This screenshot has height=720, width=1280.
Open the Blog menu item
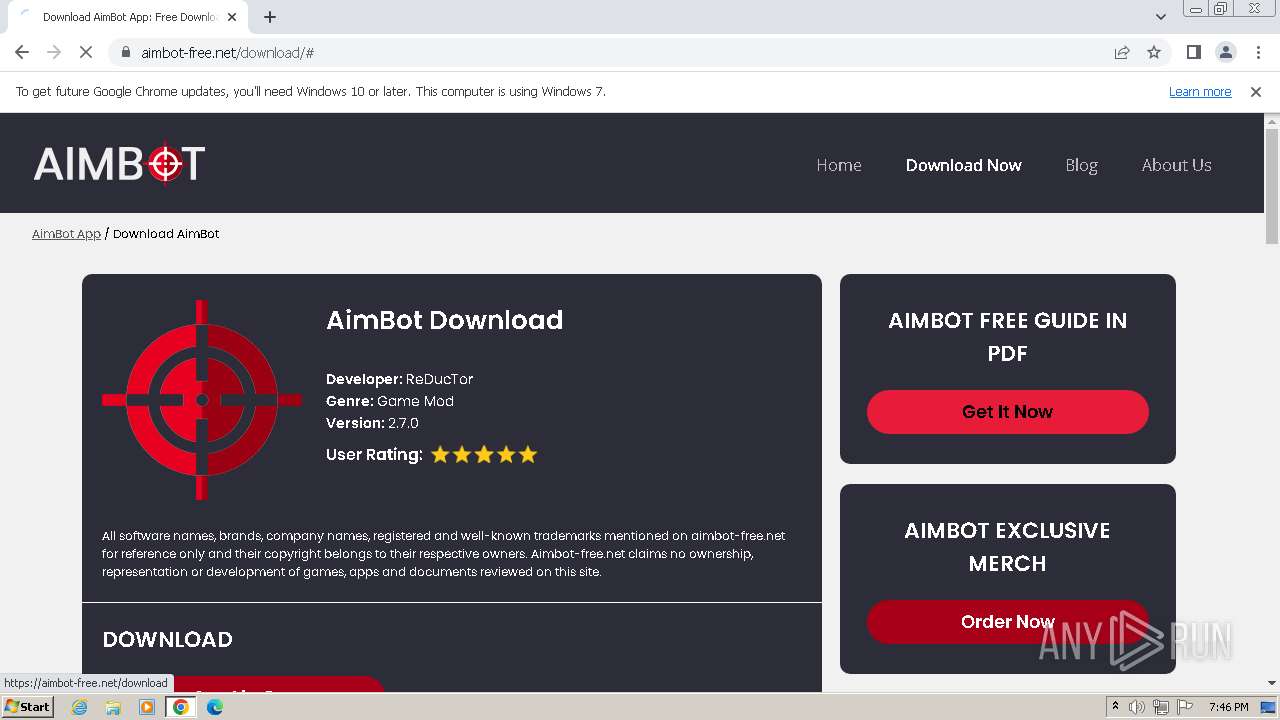pos(1081,165)
